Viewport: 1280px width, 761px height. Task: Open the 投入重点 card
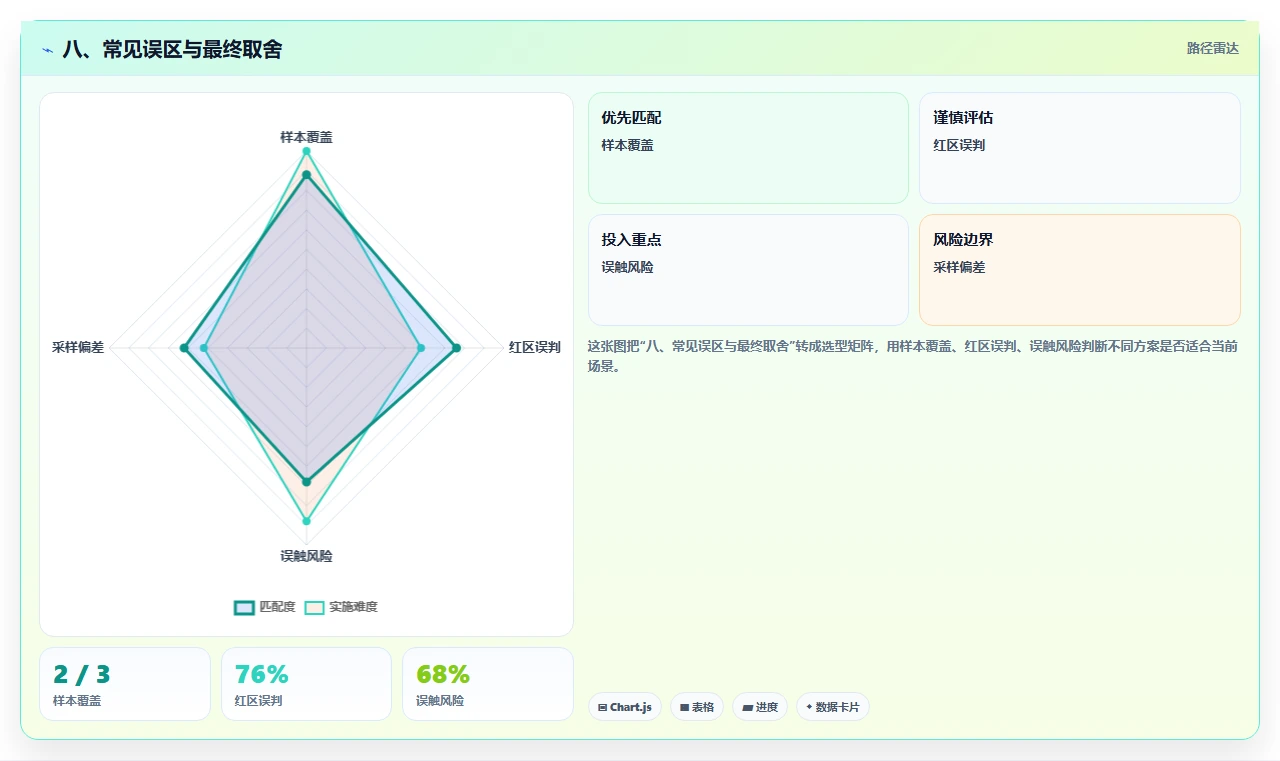coord(748,270)
